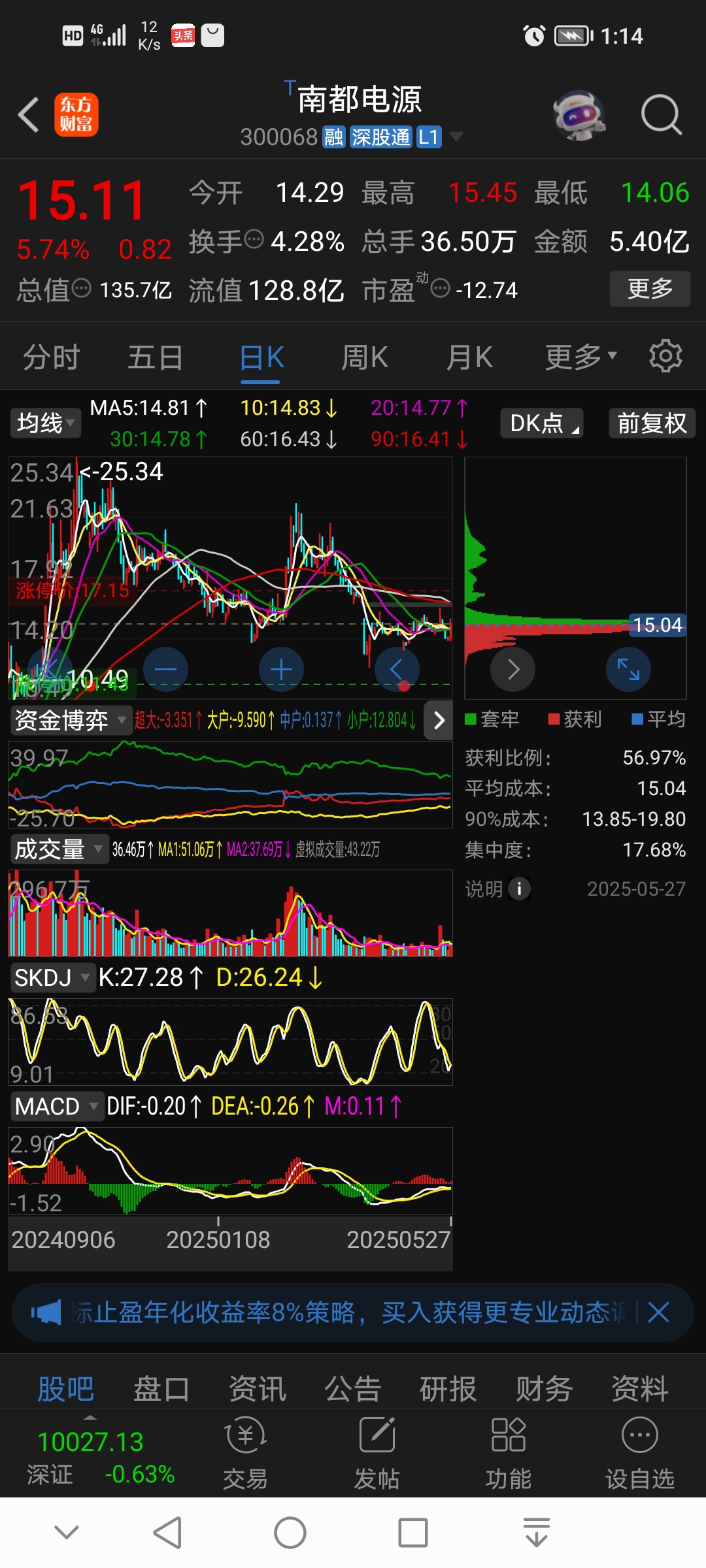The height and width of the screenshot is (1568, 706).
Task: Tap the announcement megaphone icon
Action: click(x=46, y=1312)
